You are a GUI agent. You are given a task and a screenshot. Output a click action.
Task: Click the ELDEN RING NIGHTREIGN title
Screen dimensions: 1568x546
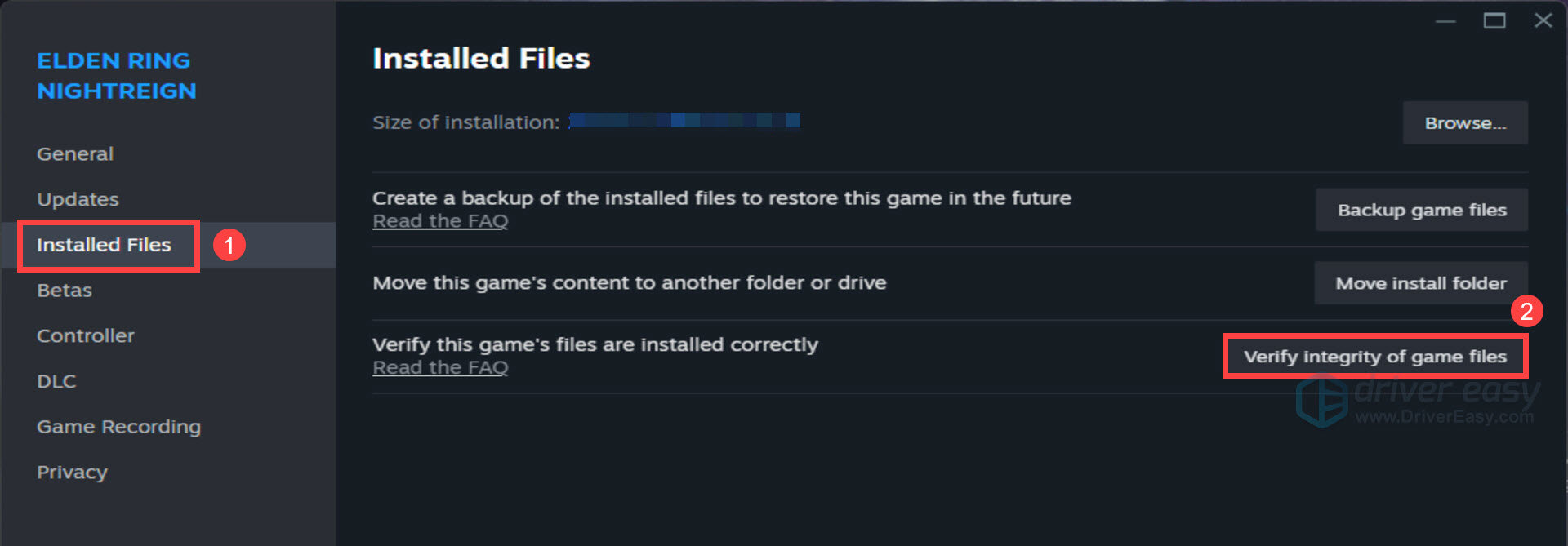point(117,75)
